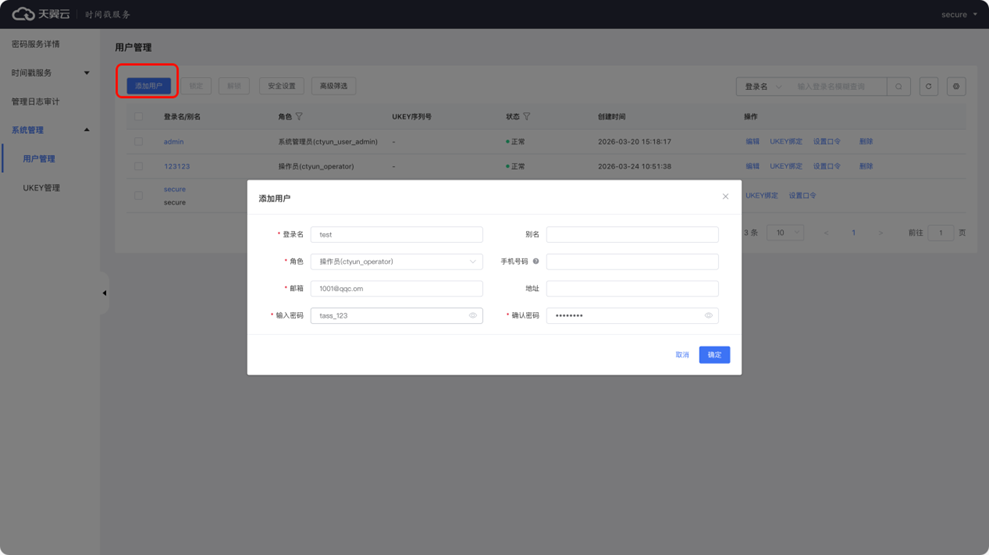Image resolution: width=989 pixels, height=555 pixels.
Task: Click 设置口令 for 123123 row
Action: 827,166
